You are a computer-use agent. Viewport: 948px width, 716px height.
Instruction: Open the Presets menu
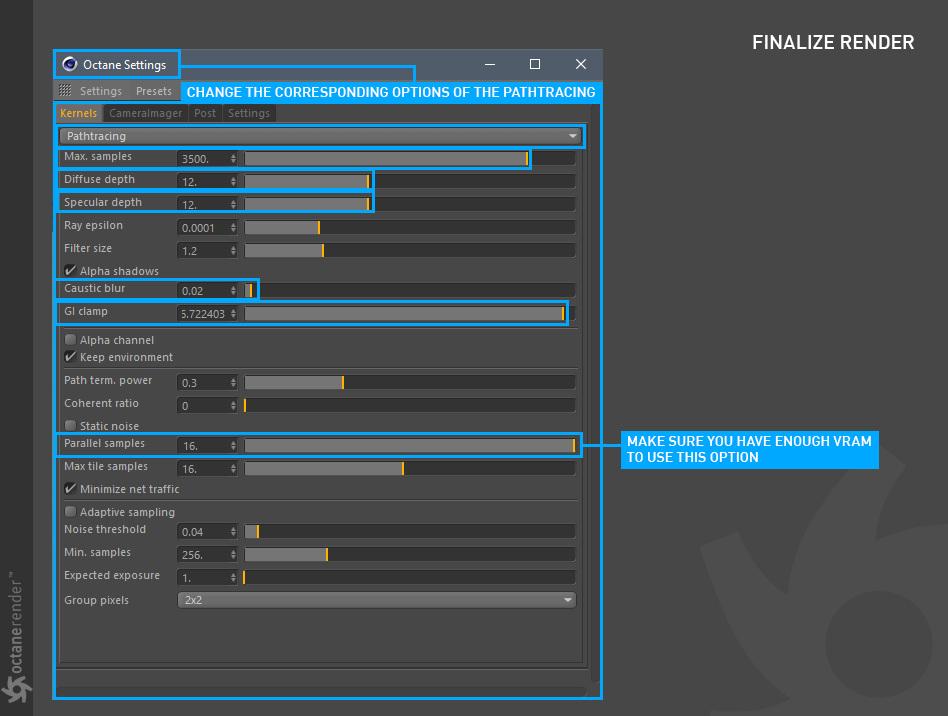click(154, 91)
